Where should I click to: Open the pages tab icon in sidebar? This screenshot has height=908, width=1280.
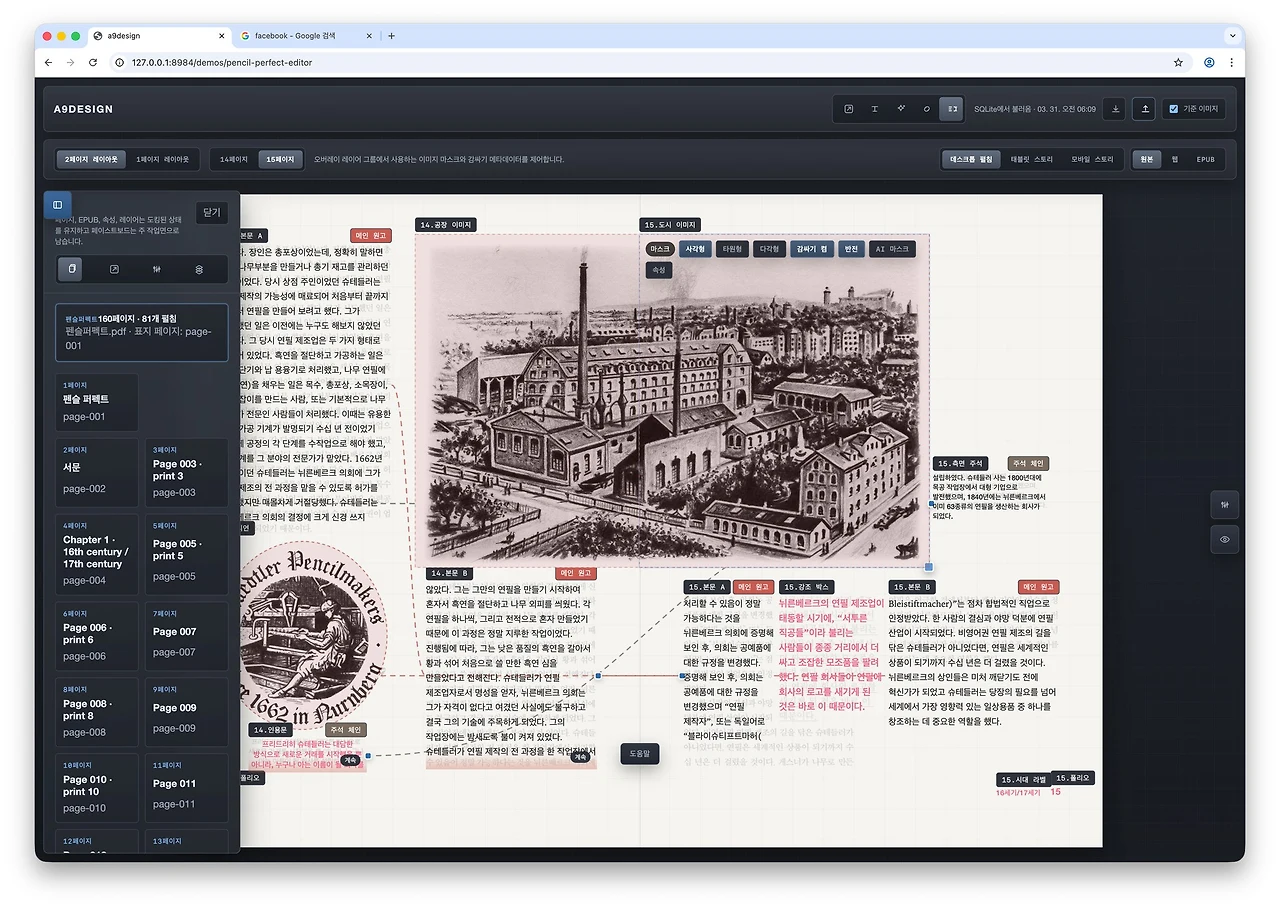point(70,269)
